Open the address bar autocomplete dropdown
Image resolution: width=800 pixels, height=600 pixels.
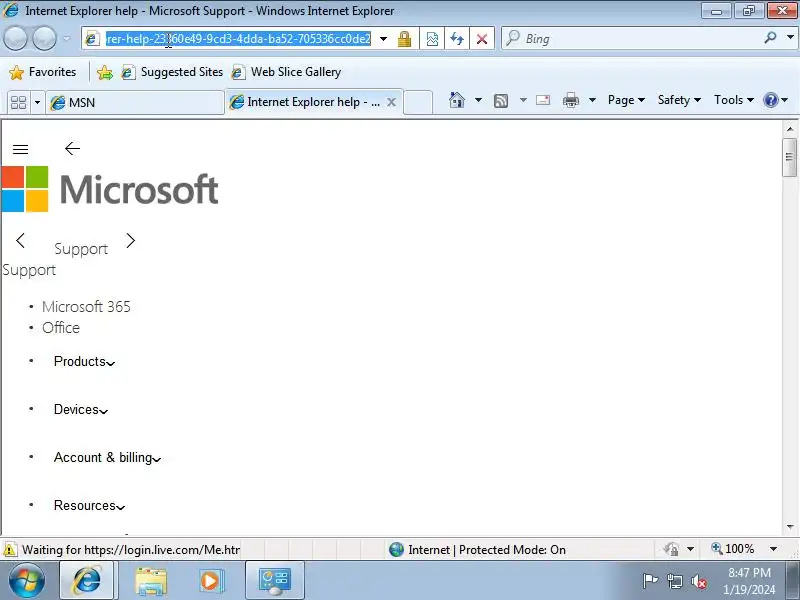(383, 39)
